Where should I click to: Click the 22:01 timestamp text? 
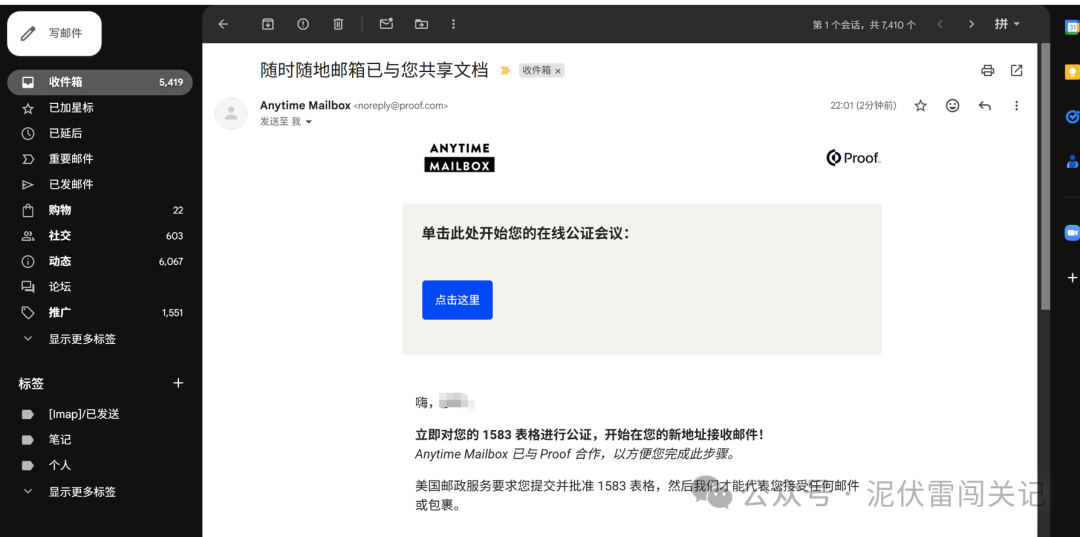point(864,106)
